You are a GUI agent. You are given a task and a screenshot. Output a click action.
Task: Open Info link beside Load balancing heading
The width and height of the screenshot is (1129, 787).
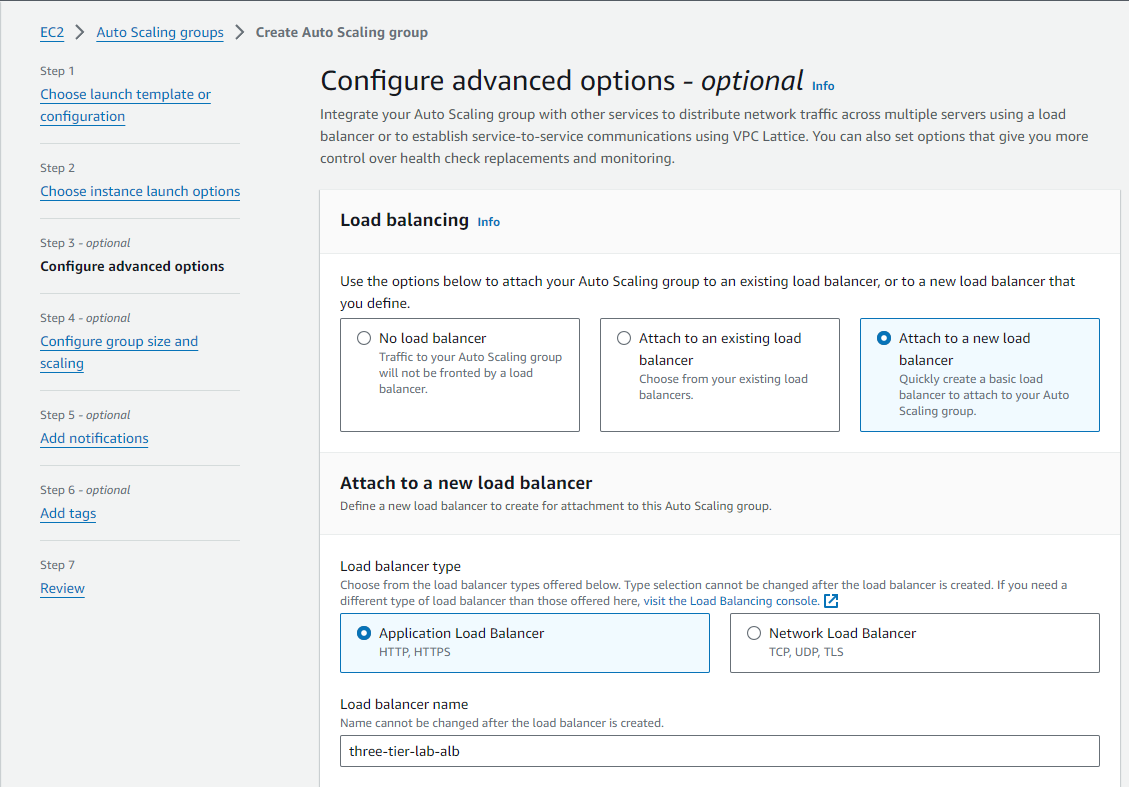[x=488, y=222]
